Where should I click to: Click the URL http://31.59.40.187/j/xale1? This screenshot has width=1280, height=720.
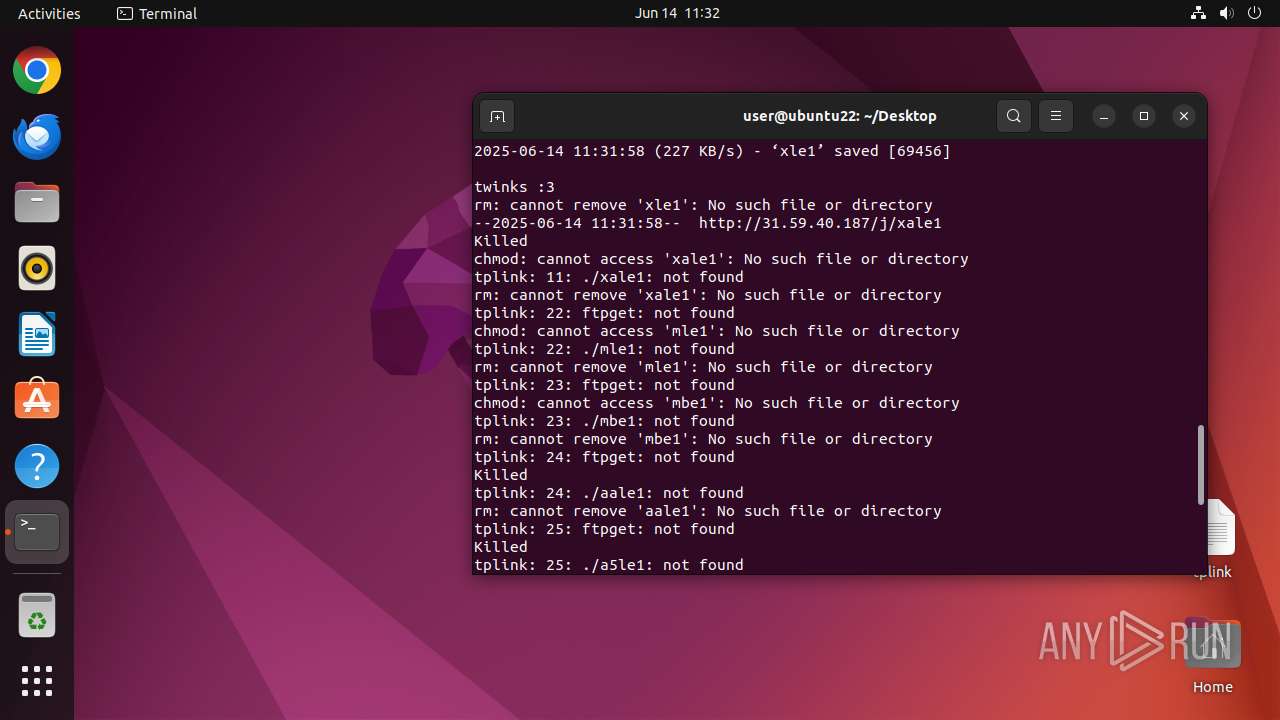(x=820, y=223)
